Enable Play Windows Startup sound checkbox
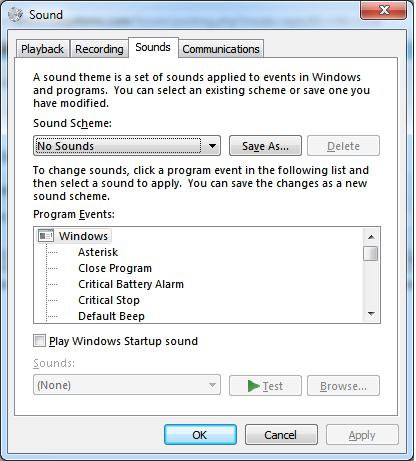This screenshot has width=416, height=461. [x=39, y=341]
